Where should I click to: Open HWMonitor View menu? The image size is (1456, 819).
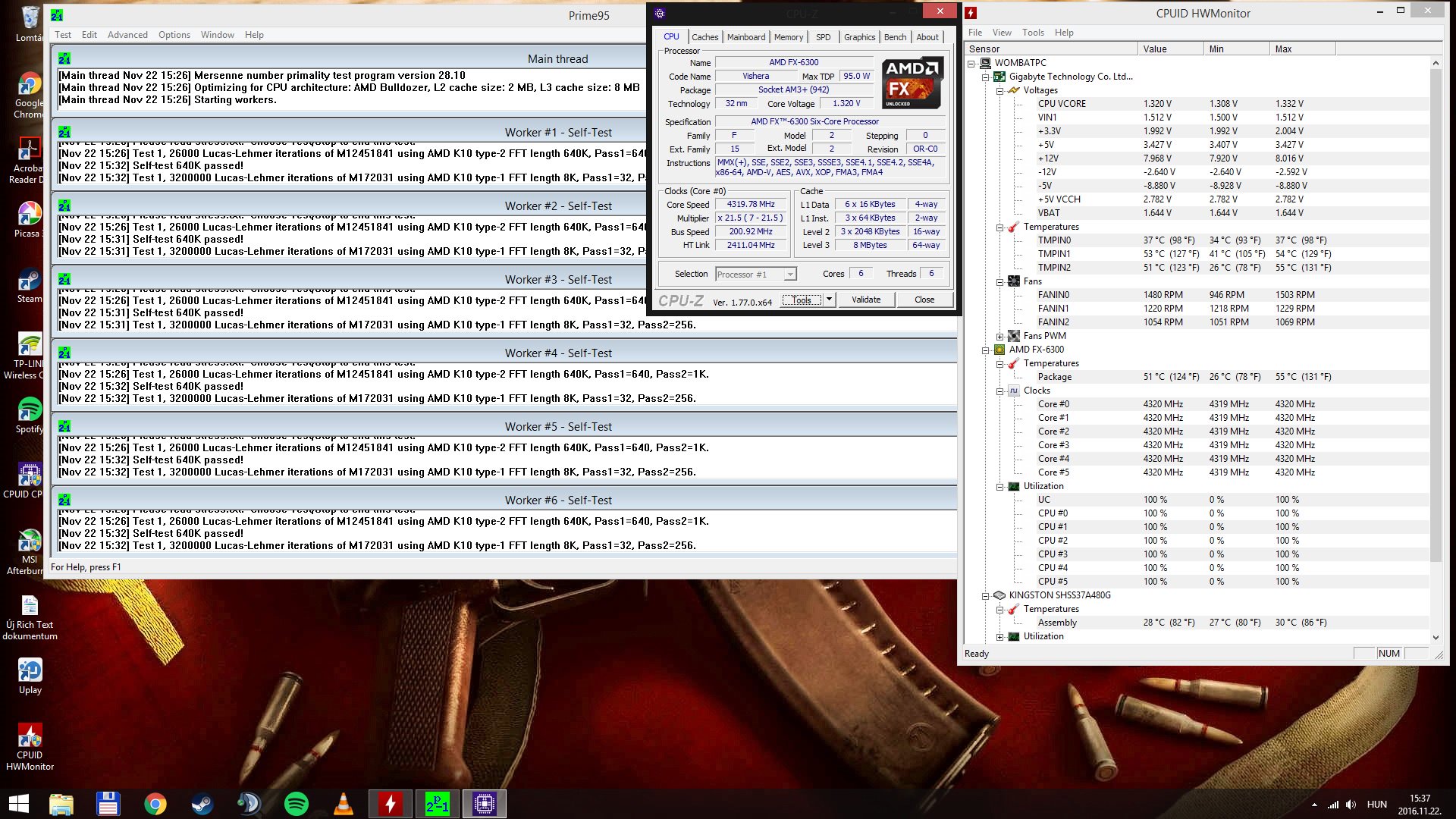[1002, 33]
